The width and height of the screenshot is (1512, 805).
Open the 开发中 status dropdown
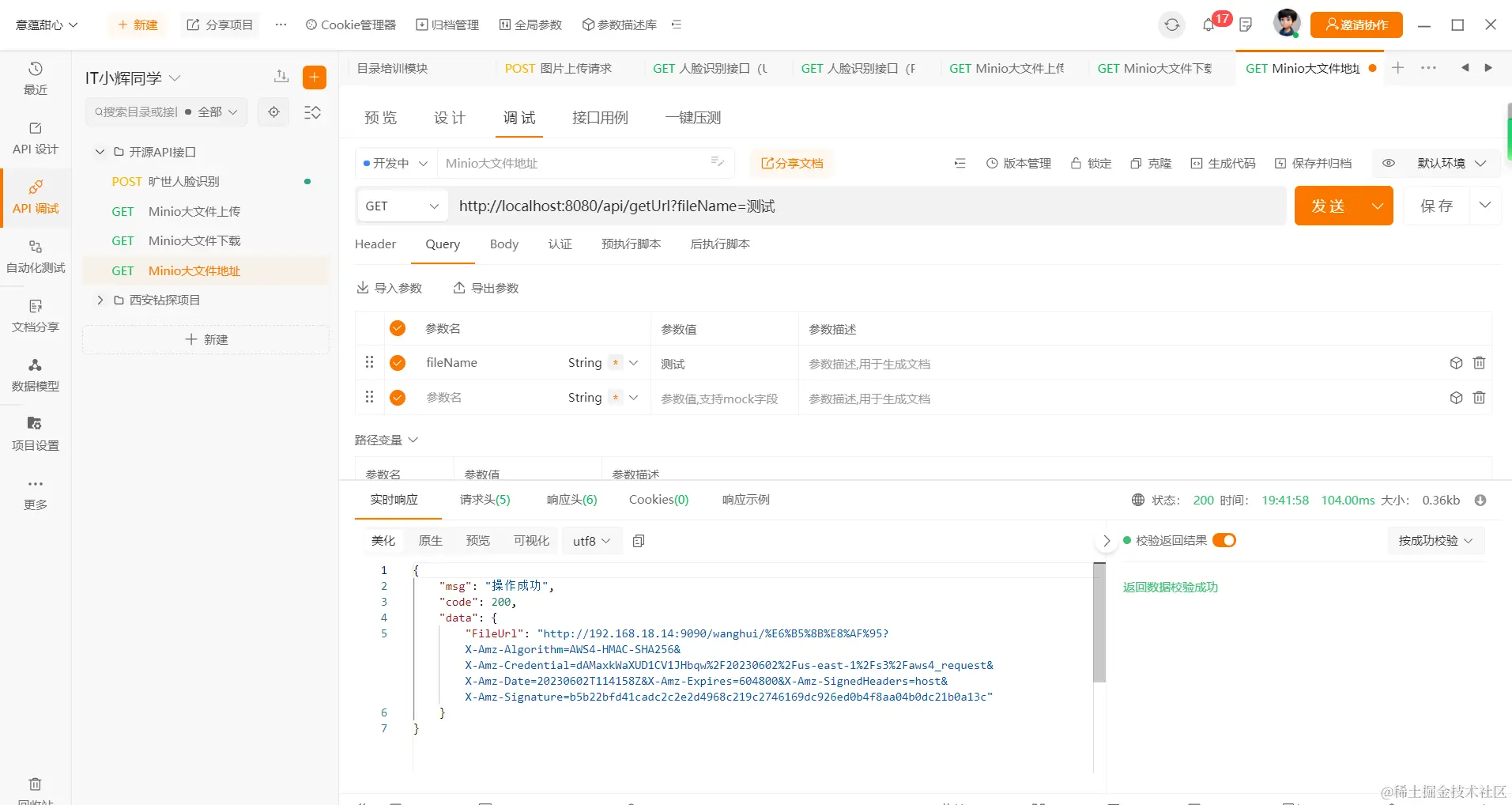(x=395, y=163)
